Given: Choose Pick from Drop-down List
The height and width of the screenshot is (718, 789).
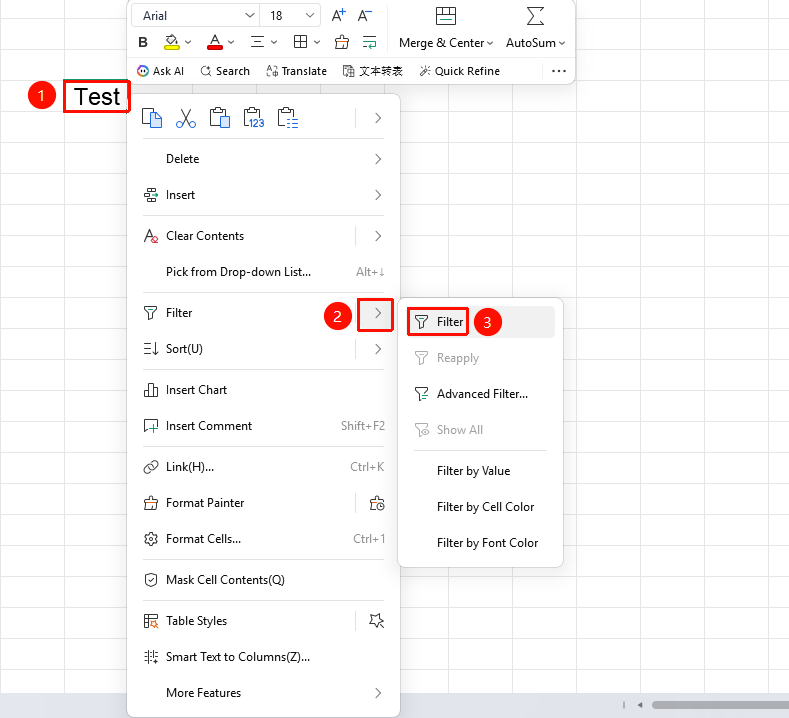Looking at the screenshot, I should coord(263,272).
